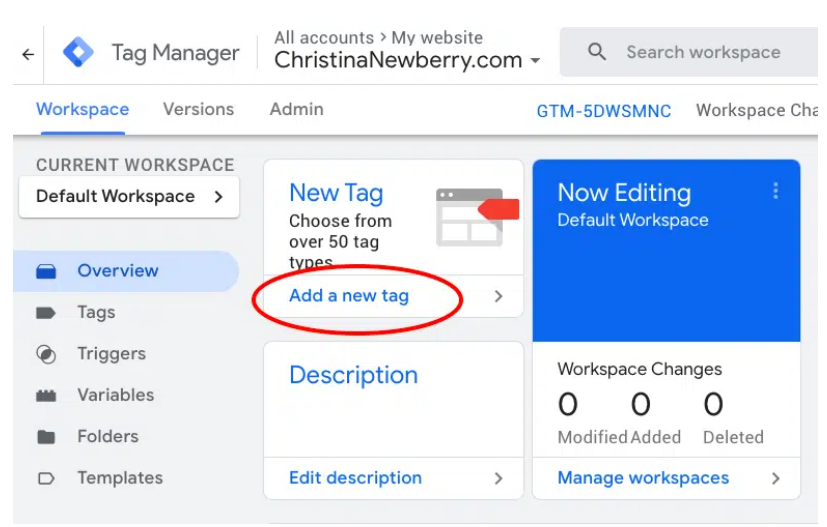Click the Now Editing heading
This screenshot has width=827, height=527.
[x=624, y=193]
